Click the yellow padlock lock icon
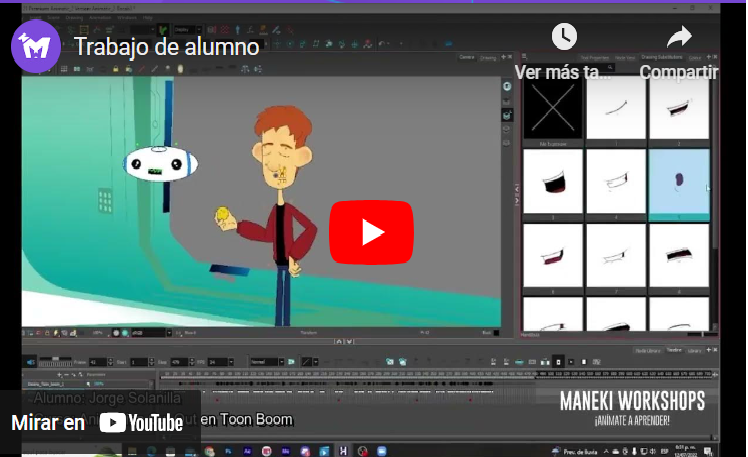Screen dimensions: 748x457 (x=115, y=69)
